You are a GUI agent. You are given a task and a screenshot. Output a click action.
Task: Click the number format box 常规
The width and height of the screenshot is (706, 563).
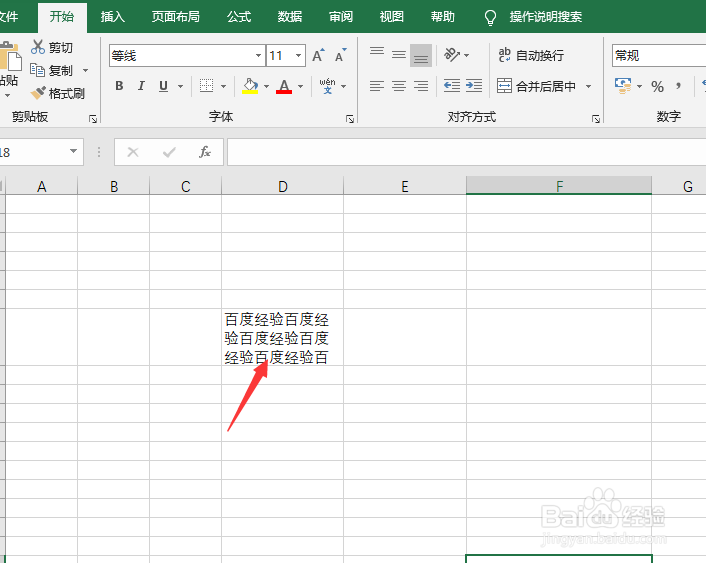659,55
